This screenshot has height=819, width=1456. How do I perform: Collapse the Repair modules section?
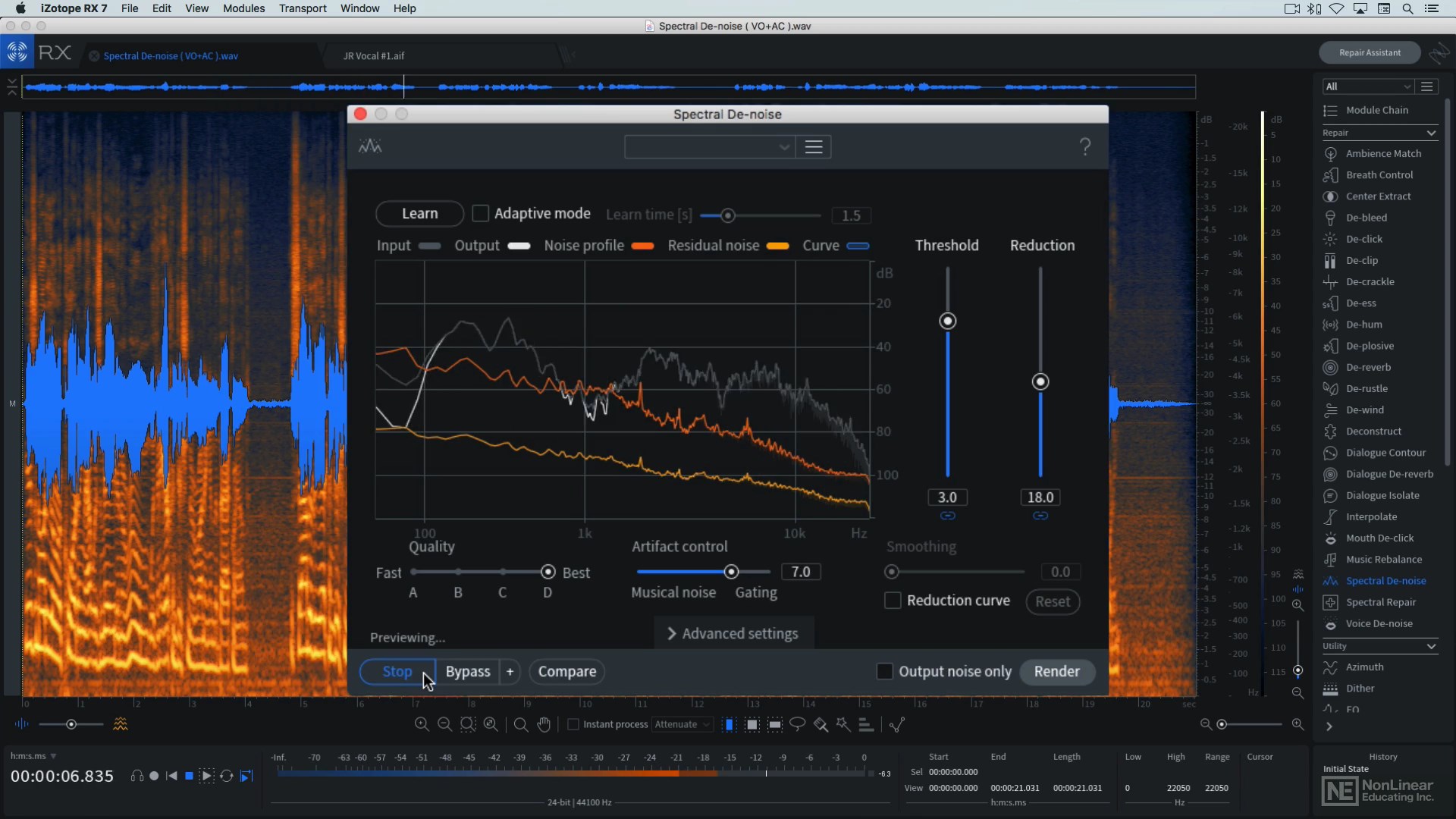[1430, 133]
